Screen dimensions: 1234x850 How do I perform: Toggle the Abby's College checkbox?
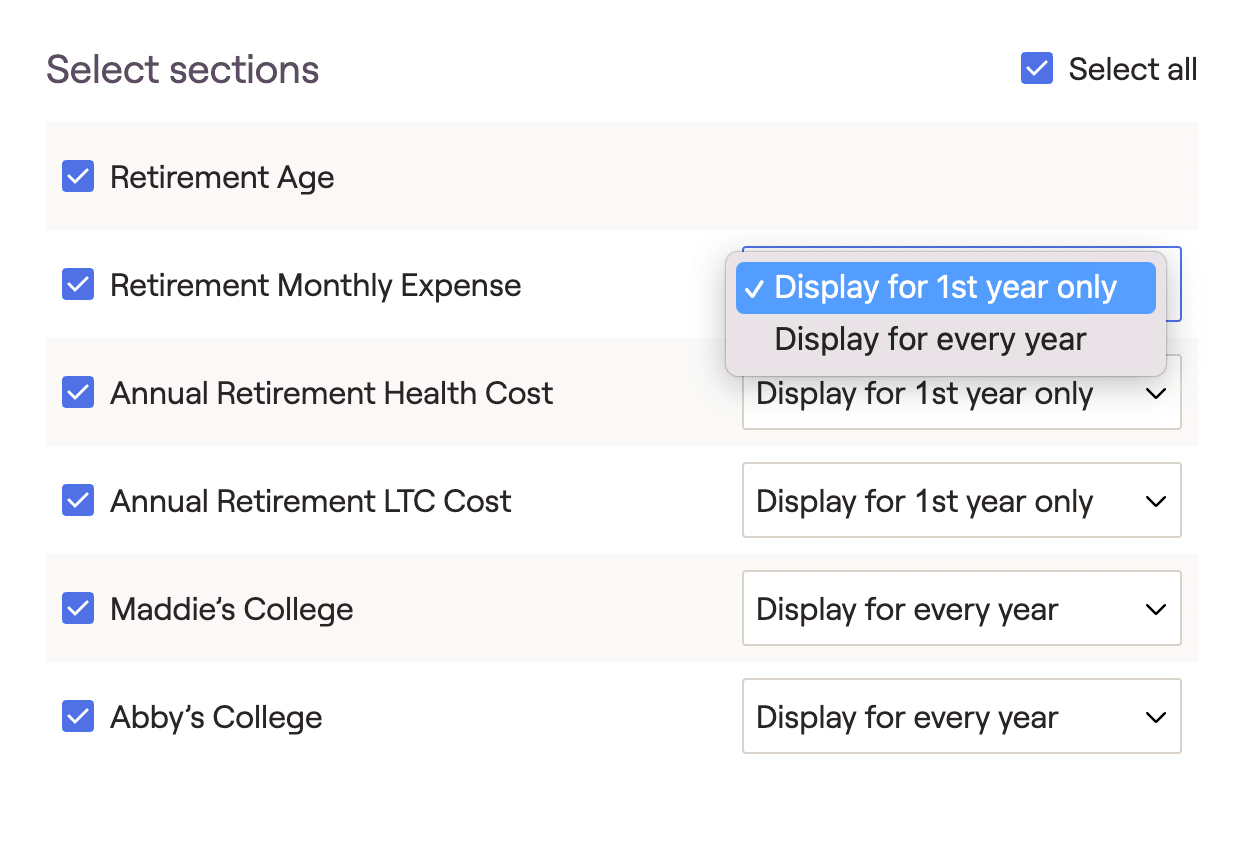tap(78, 717)
